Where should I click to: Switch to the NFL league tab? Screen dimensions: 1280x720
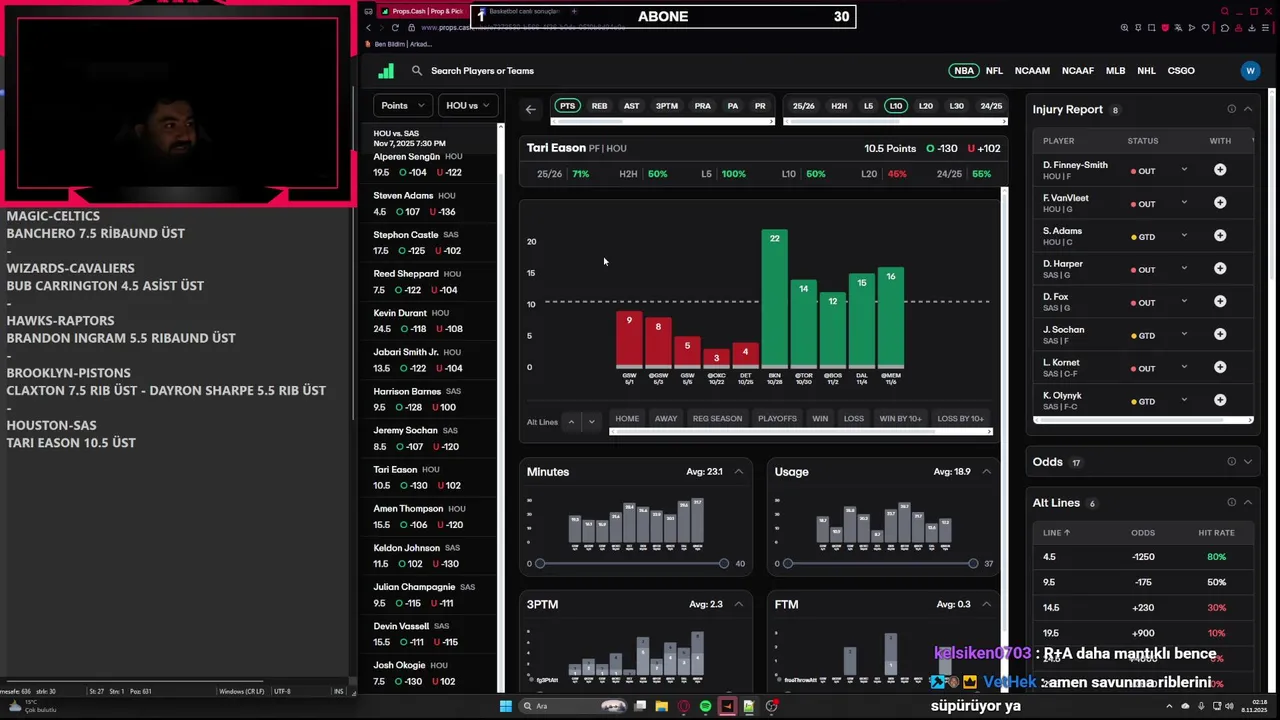(994, 71)
